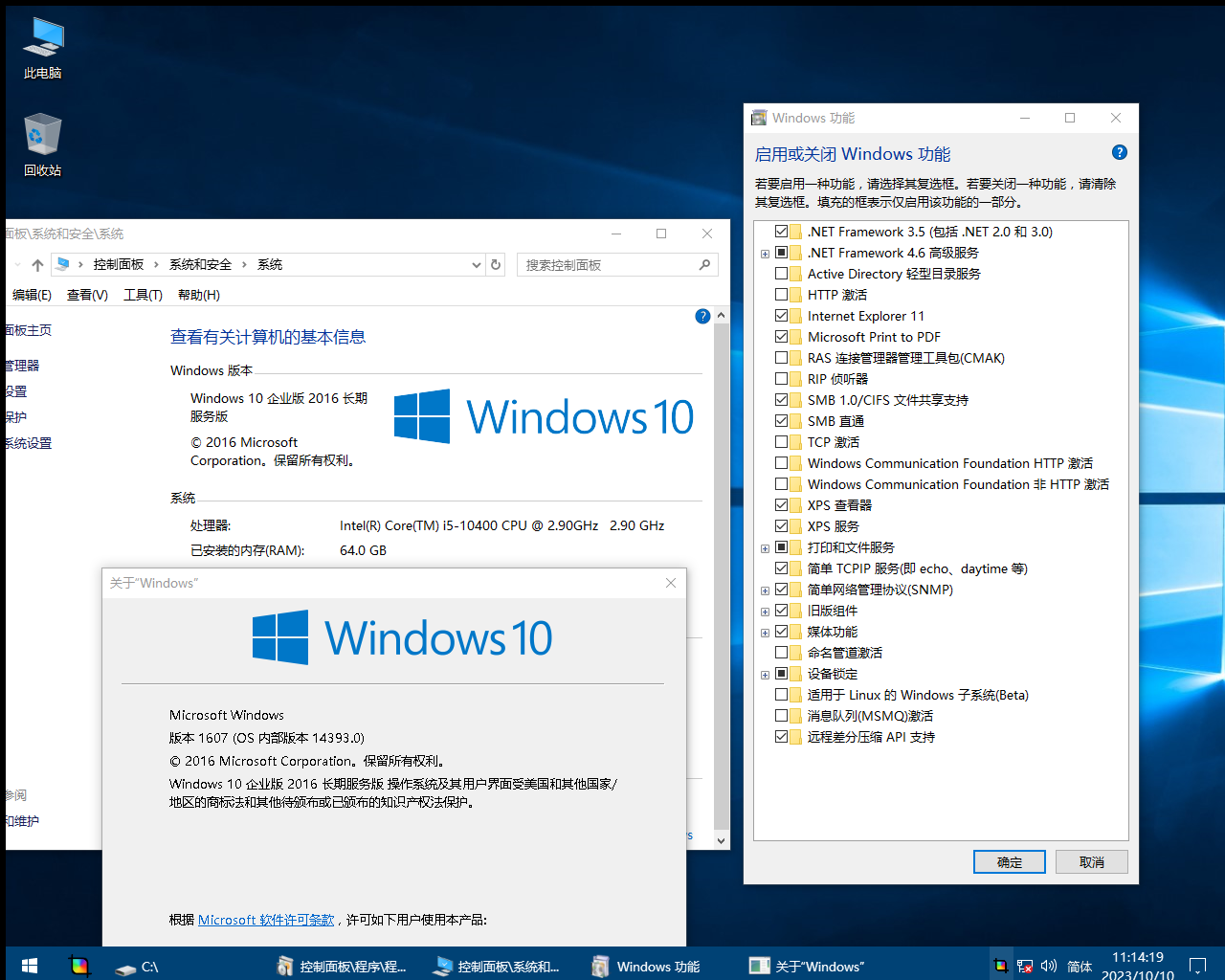Viewport: 1225px width, 980px height.
Task: Click the colorful app icon in taskbar
Action: [79, 966]
